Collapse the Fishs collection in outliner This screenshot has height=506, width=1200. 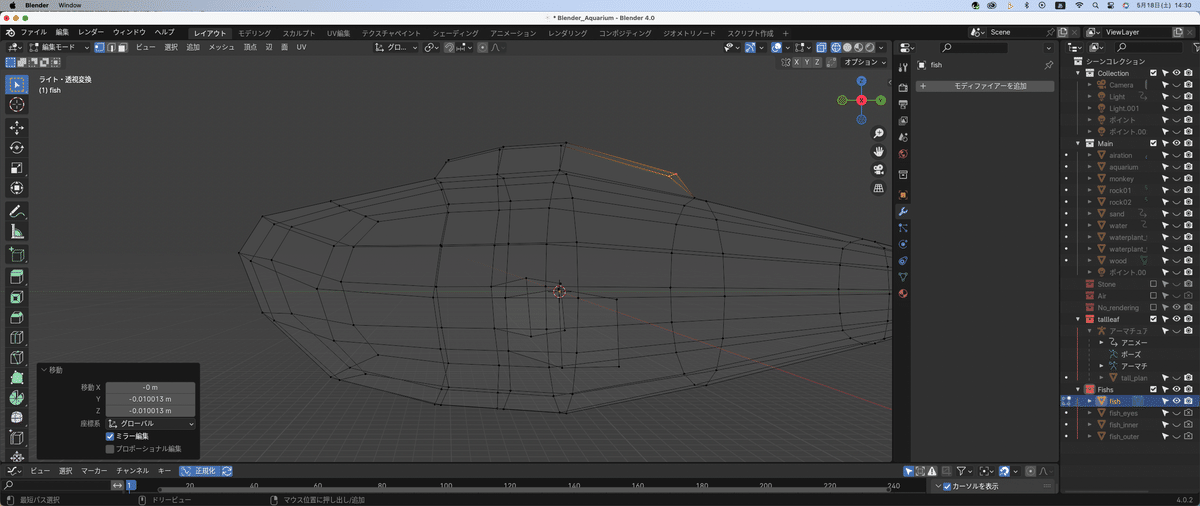click(x=1079, y=389)
